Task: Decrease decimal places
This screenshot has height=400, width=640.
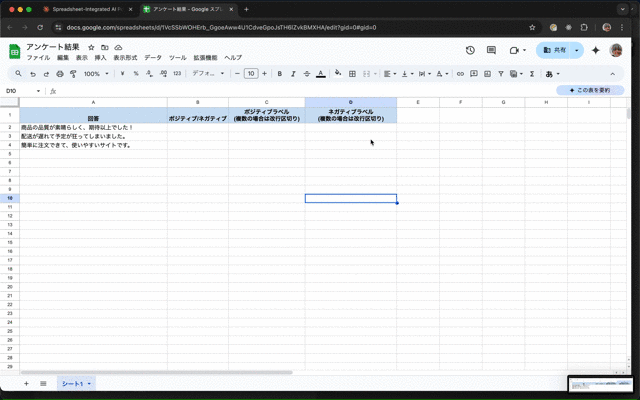Action: 149,74
